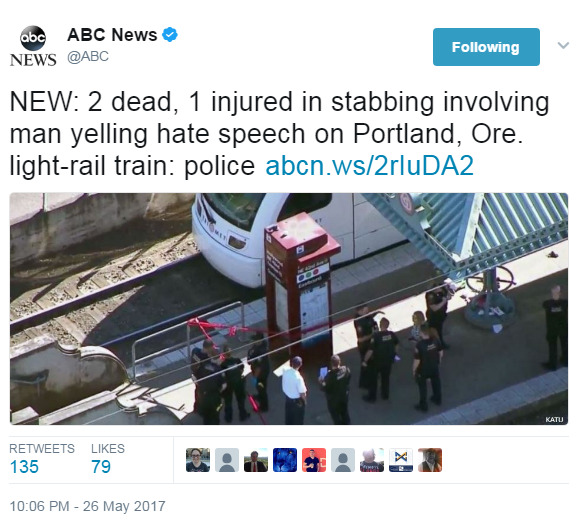The image size is (579, 521).
Task: Open the @ABC handle
Action: (x=88, y=56)
